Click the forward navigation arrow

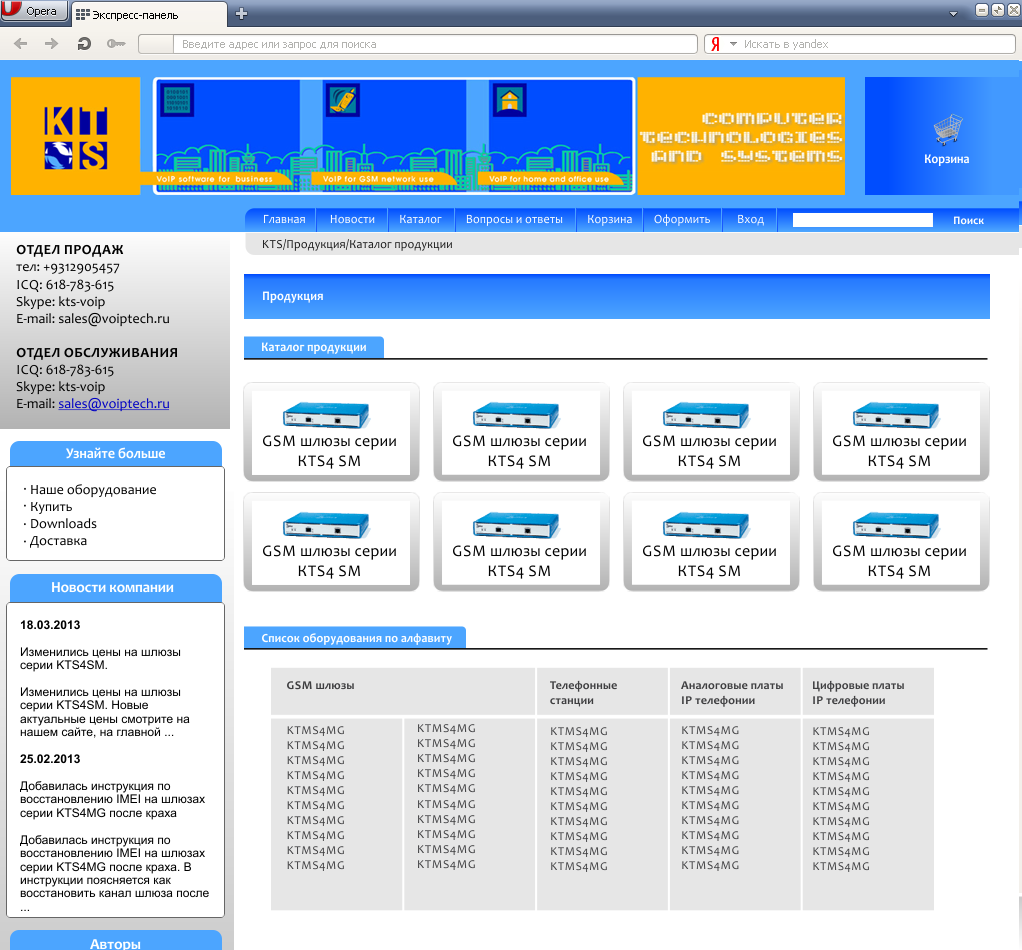click(49, 43)
